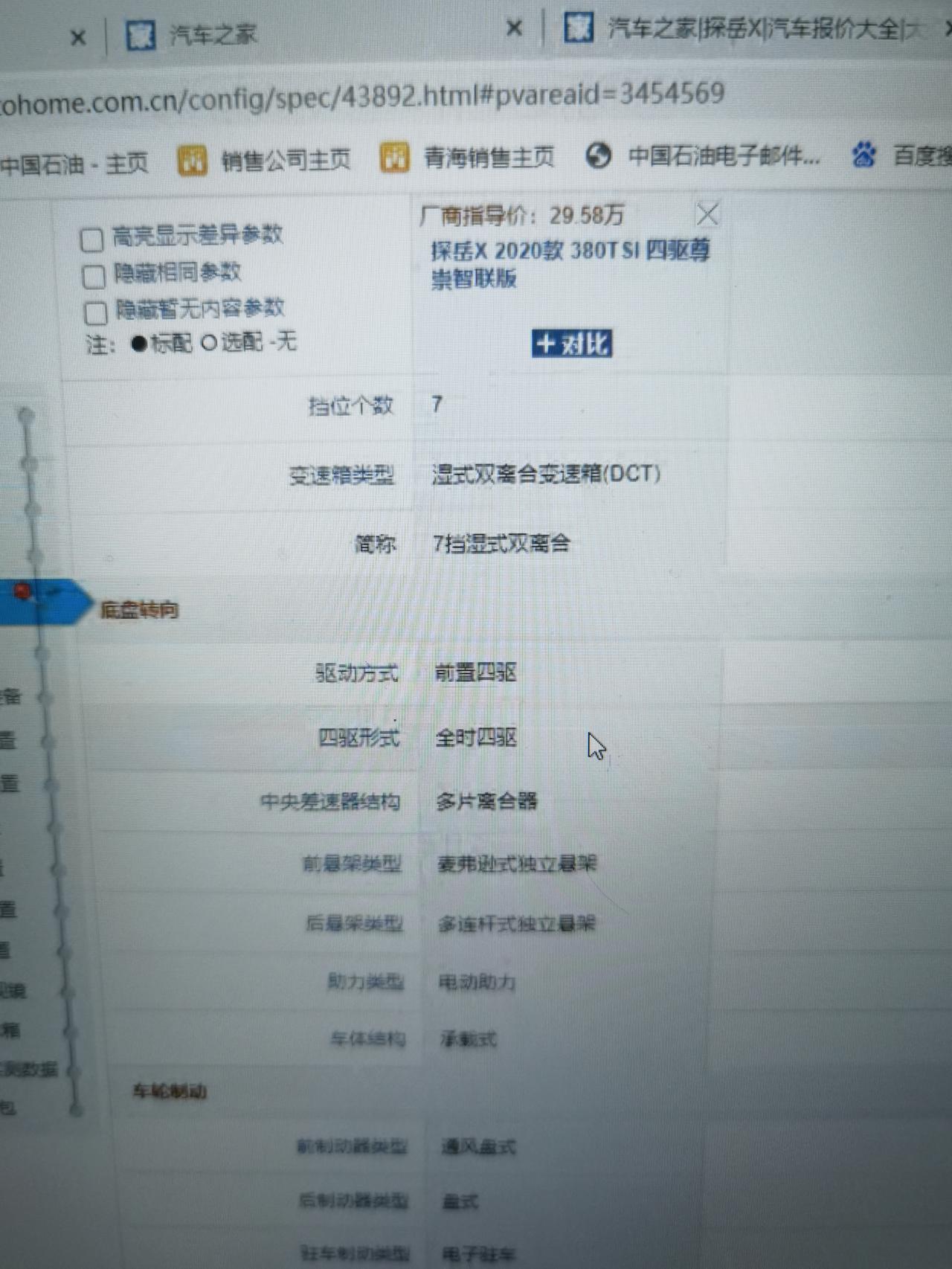Remove the 探岳X column with X icon
Screen dimensions: 952x1269
pos(707,215)
